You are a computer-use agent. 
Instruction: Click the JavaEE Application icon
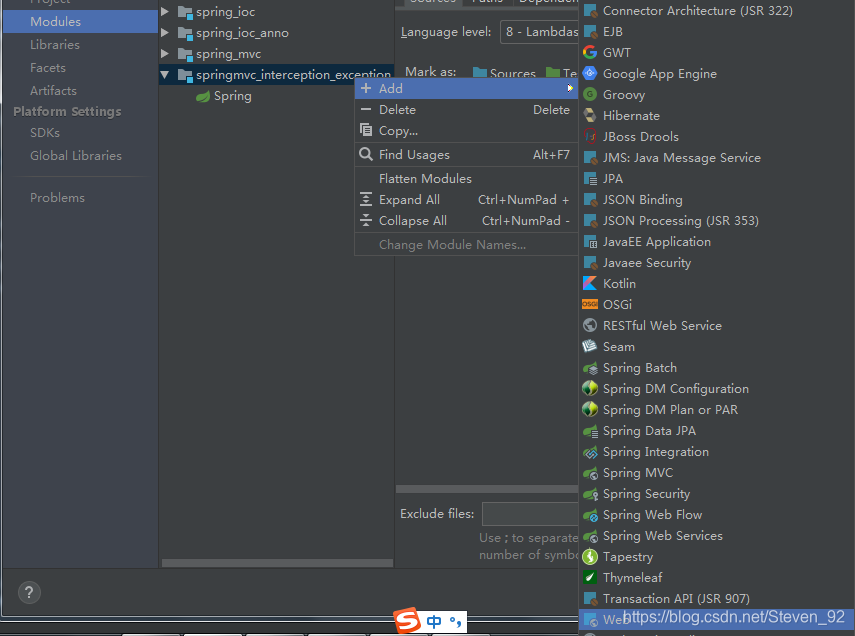click(x=590, y=242)
